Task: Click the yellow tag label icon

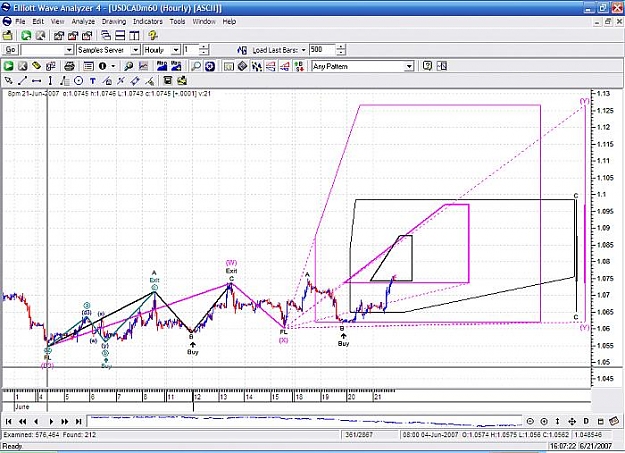Action: (37, 66)
